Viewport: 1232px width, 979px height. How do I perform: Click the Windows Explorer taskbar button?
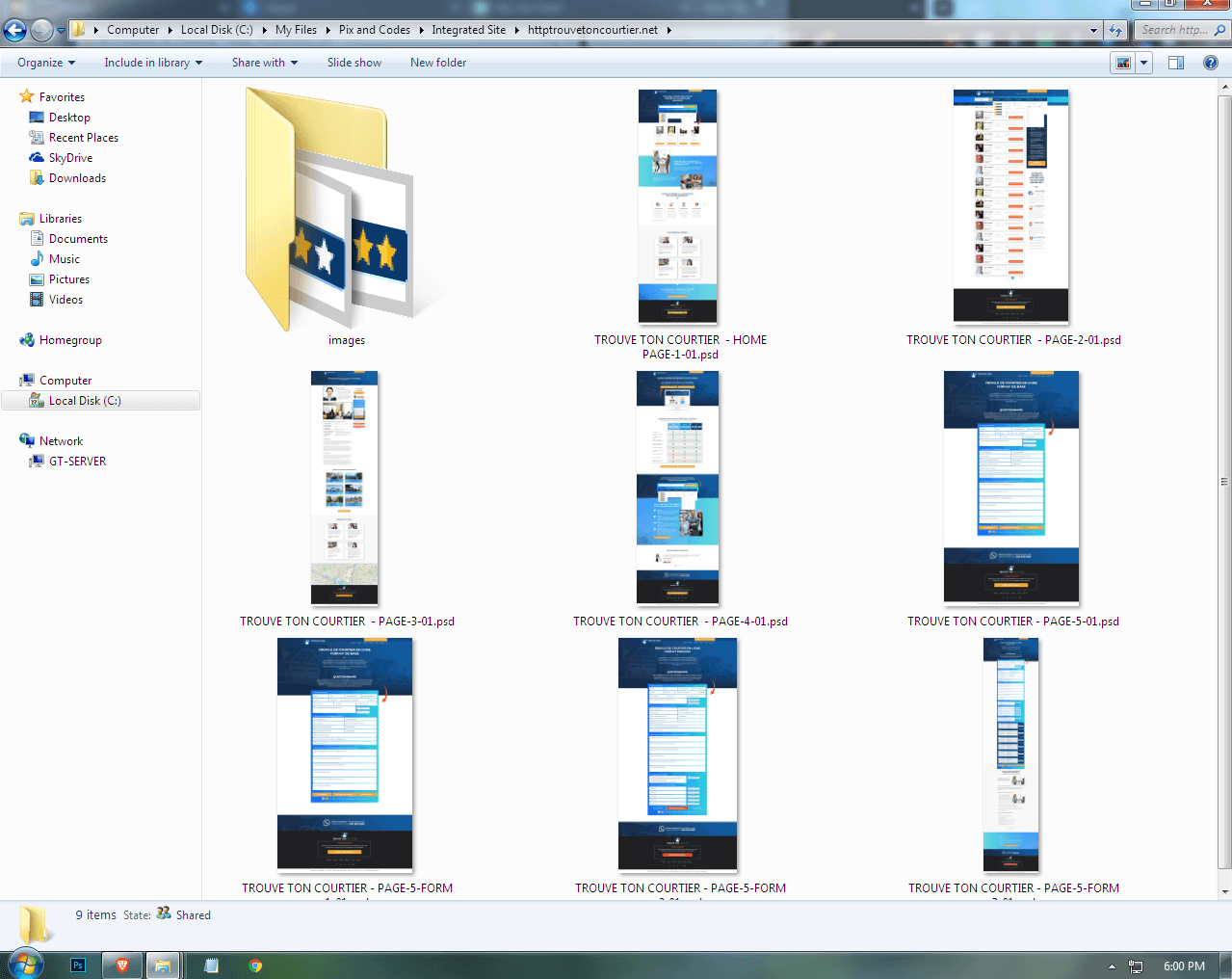163,966
